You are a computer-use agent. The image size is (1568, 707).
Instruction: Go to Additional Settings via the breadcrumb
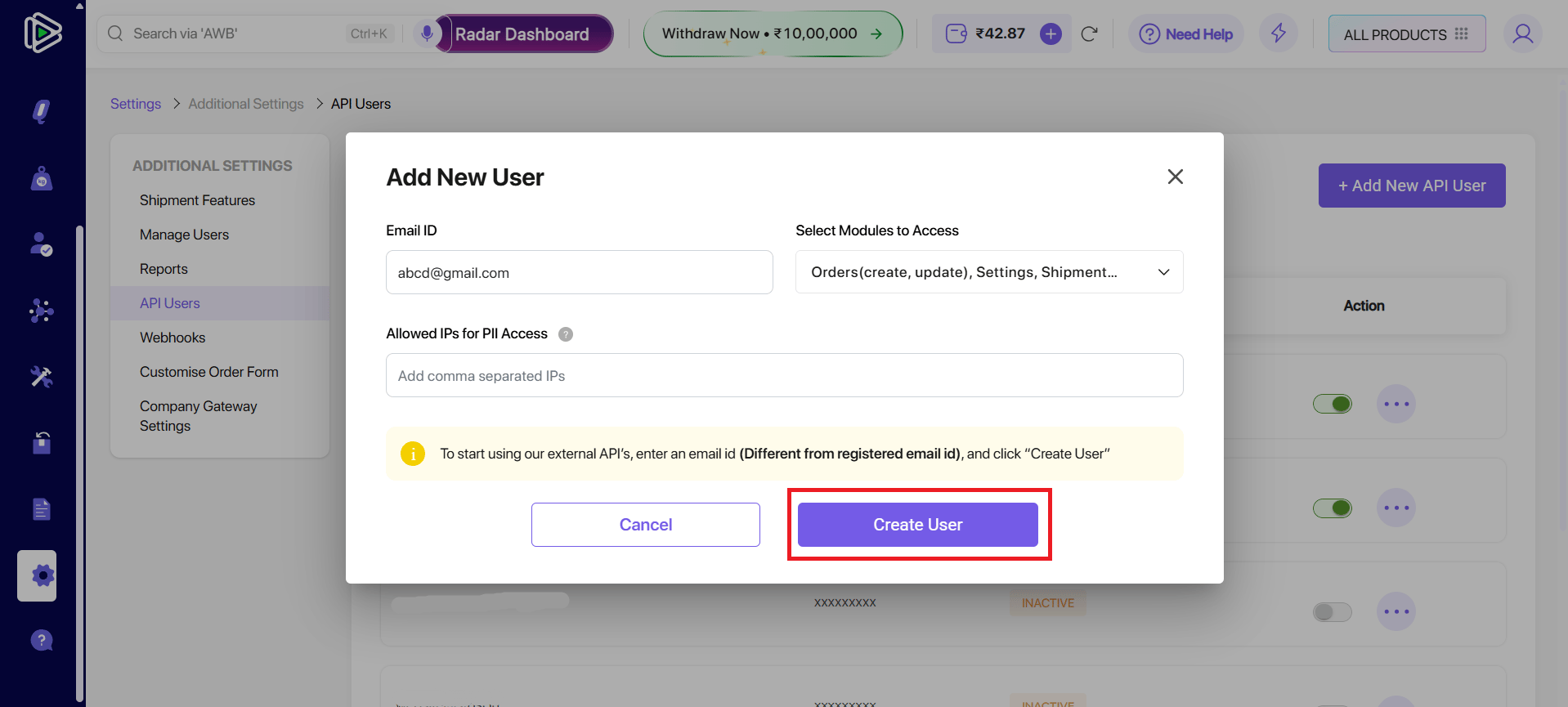coord(246,104)
